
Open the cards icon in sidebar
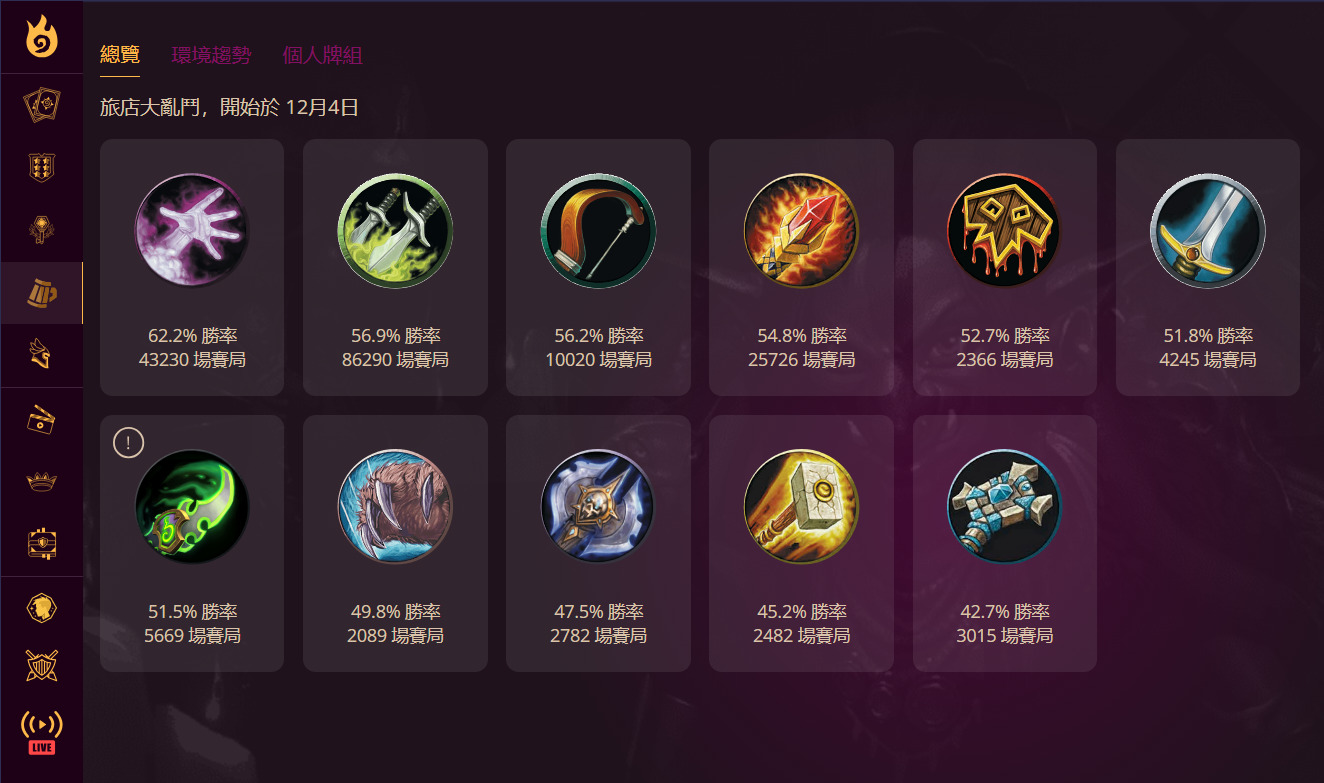(41, 104)
